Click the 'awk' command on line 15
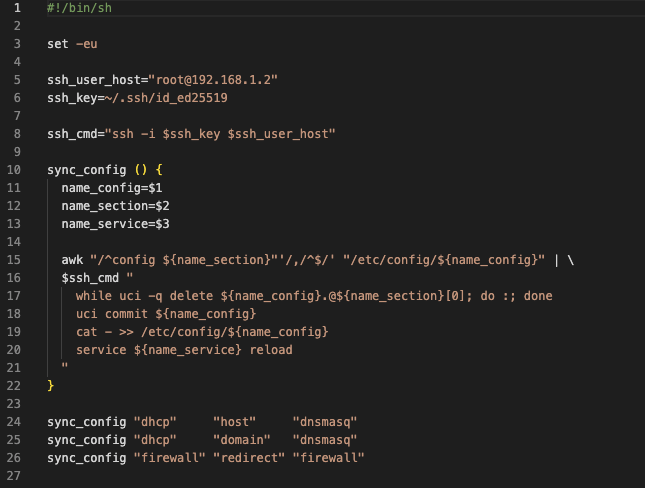The image size is (645, 488). coord(72,260)
